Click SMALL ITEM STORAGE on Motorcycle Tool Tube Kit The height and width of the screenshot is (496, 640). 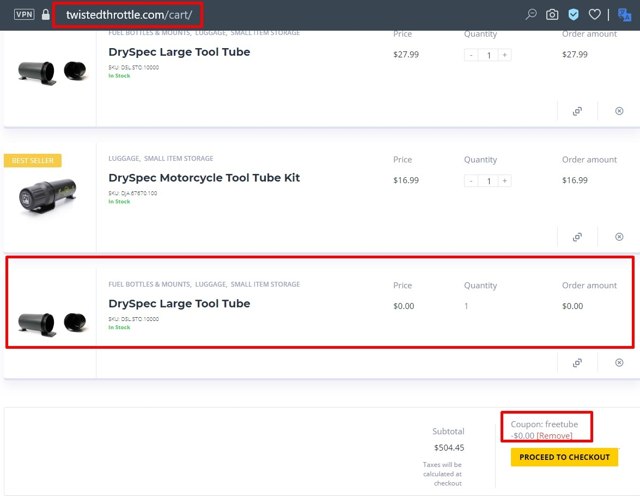click(x=178, y=158)
